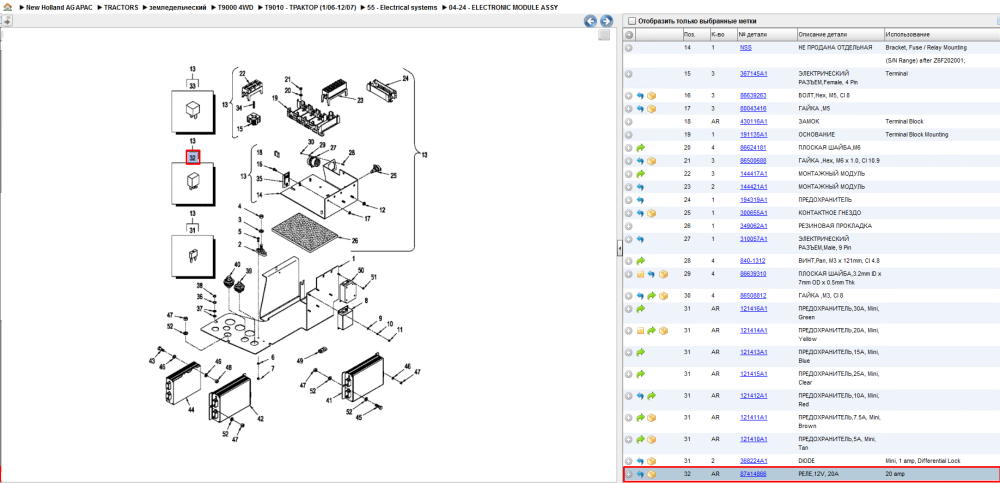Click note icon for part 86639310
The width and height of the screenshot is (1000, 483).
pyautogui.click(x=640, y=274)
